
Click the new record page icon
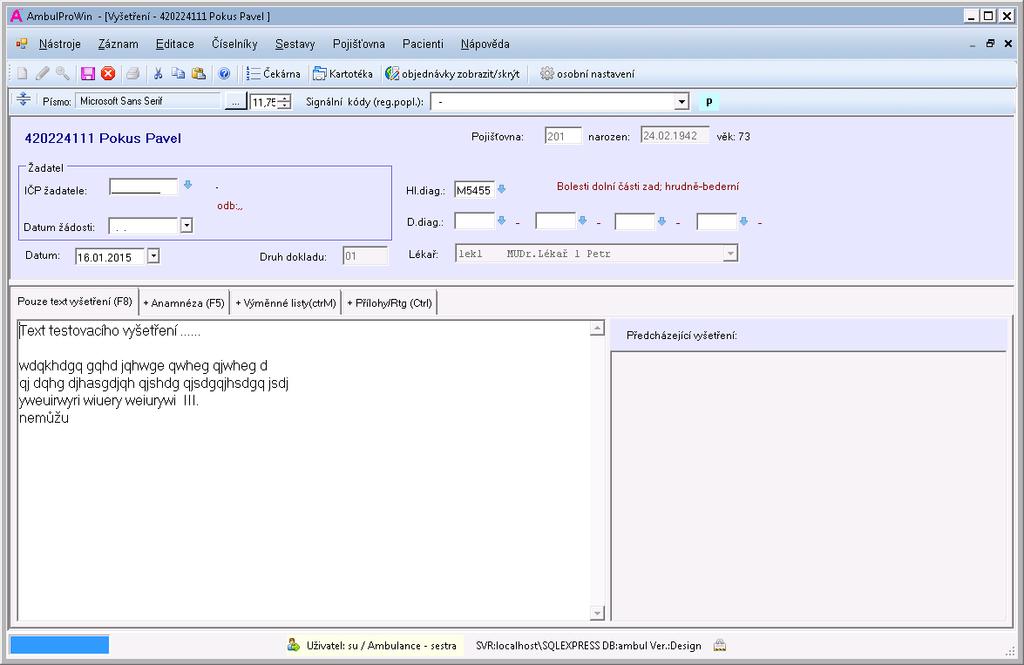click(x=22, y=74)
